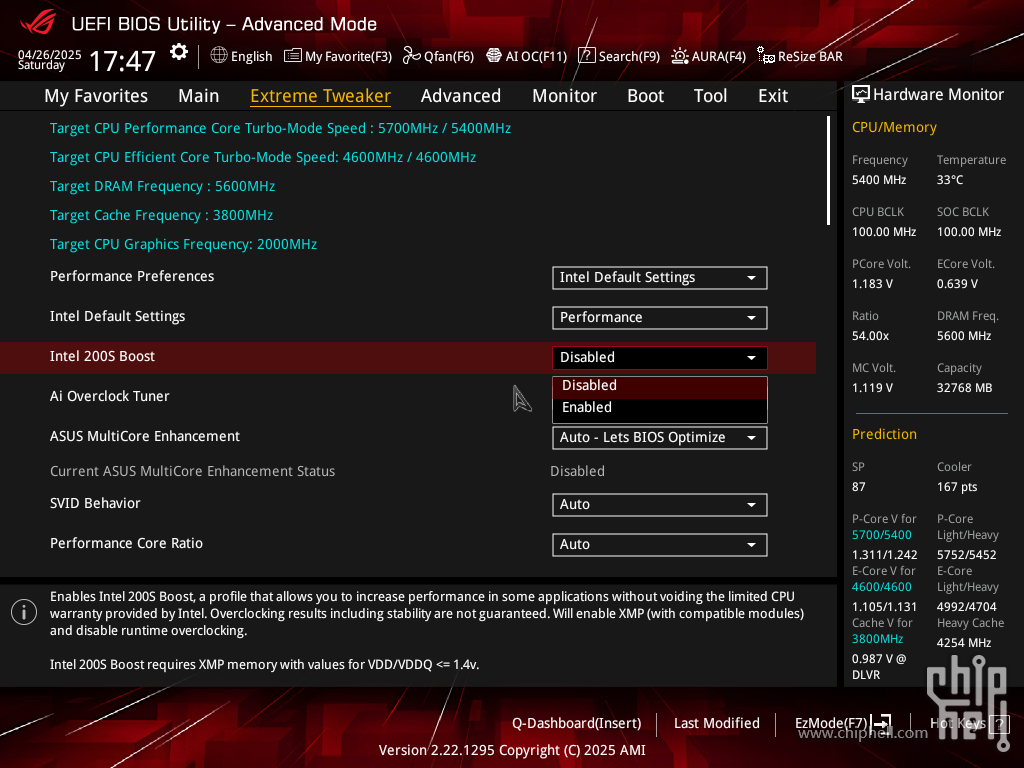Viewport: 1024px width, 768px height.
Task: Click Performance Core Ratio label
Action: 127,543
